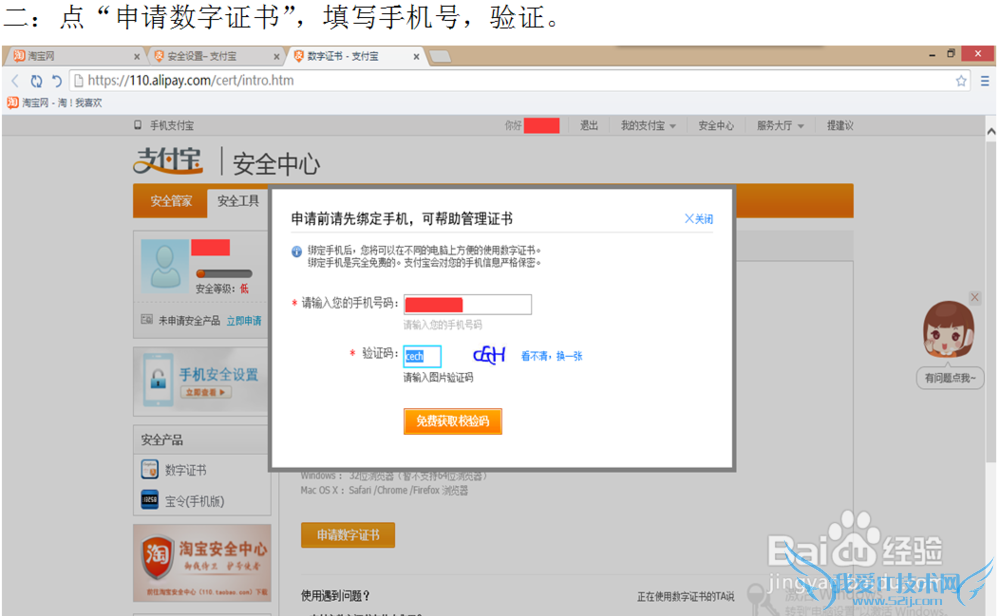The height and width of the screenshot is (616, 1000).
Task: Click the user avatar picture
Action: point(165,266)
